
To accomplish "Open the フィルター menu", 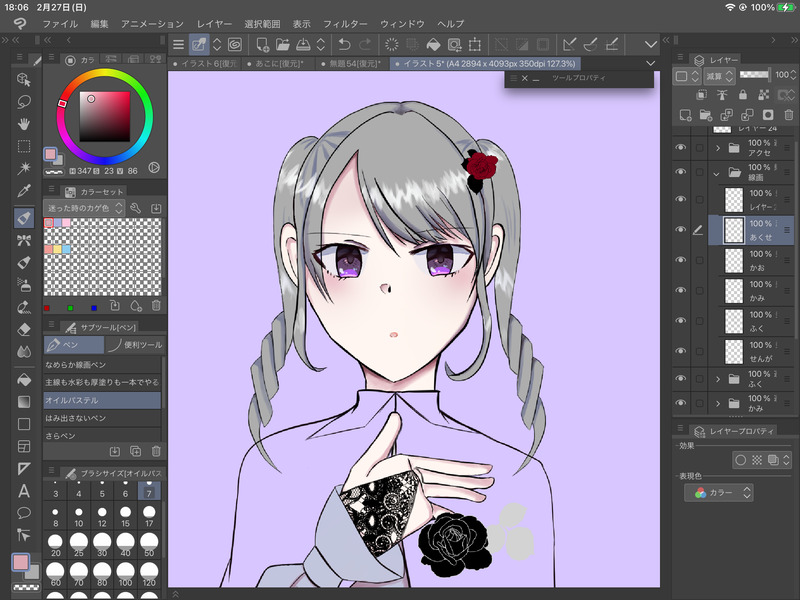I will click(x=345, y=24).
